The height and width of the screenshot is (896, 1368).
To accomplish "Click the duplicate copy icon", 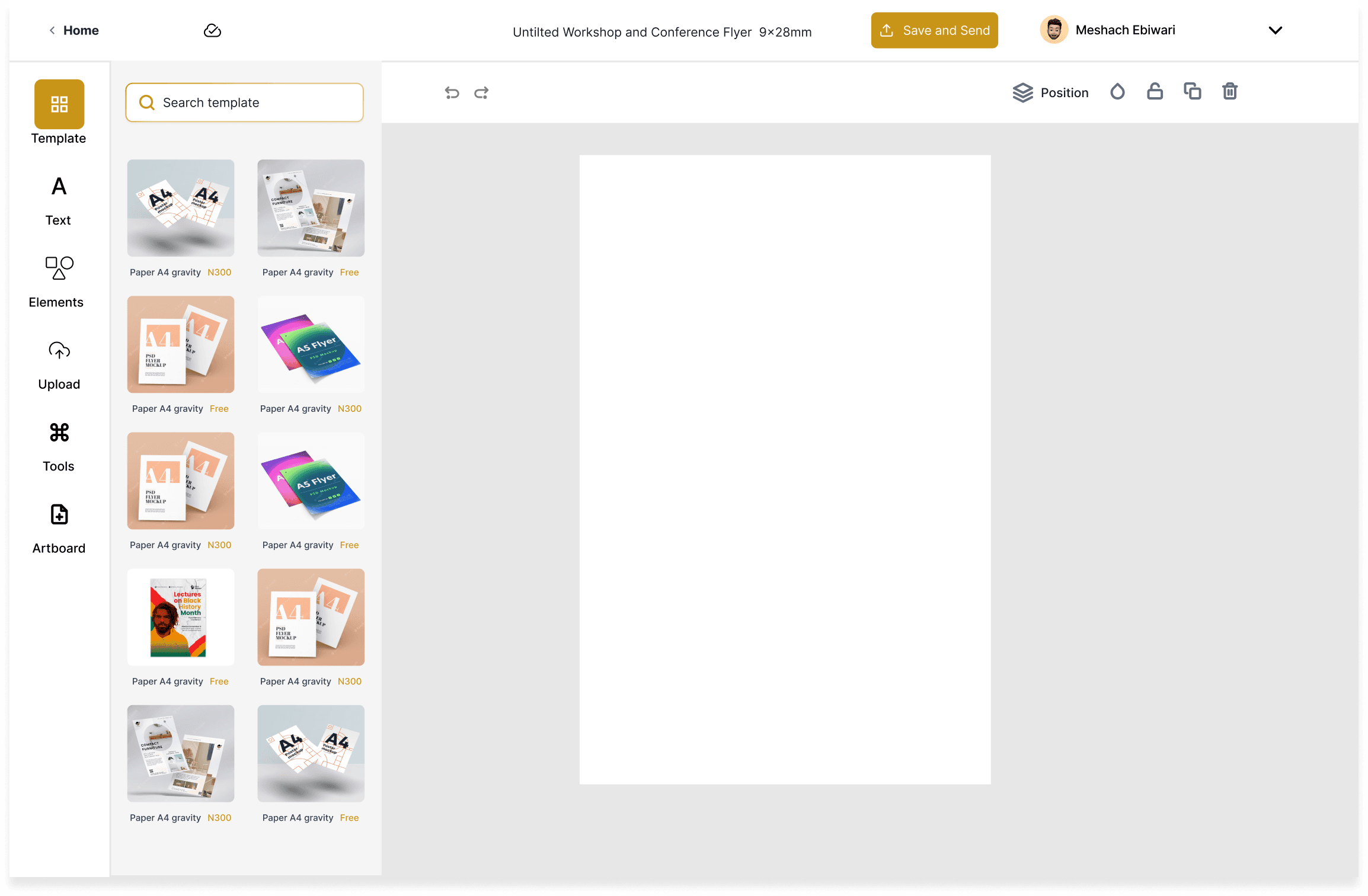I will point(1192,91).
